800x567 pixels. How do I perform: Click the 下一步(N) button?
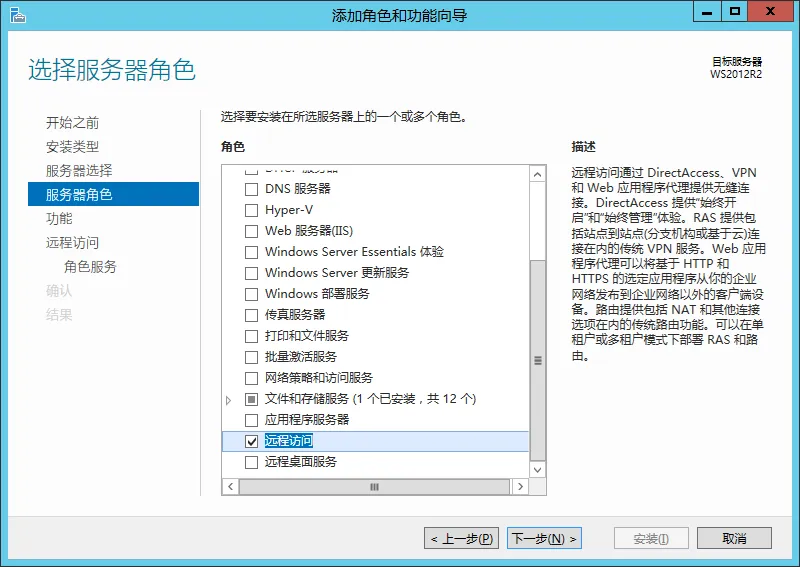click(544, 538)
